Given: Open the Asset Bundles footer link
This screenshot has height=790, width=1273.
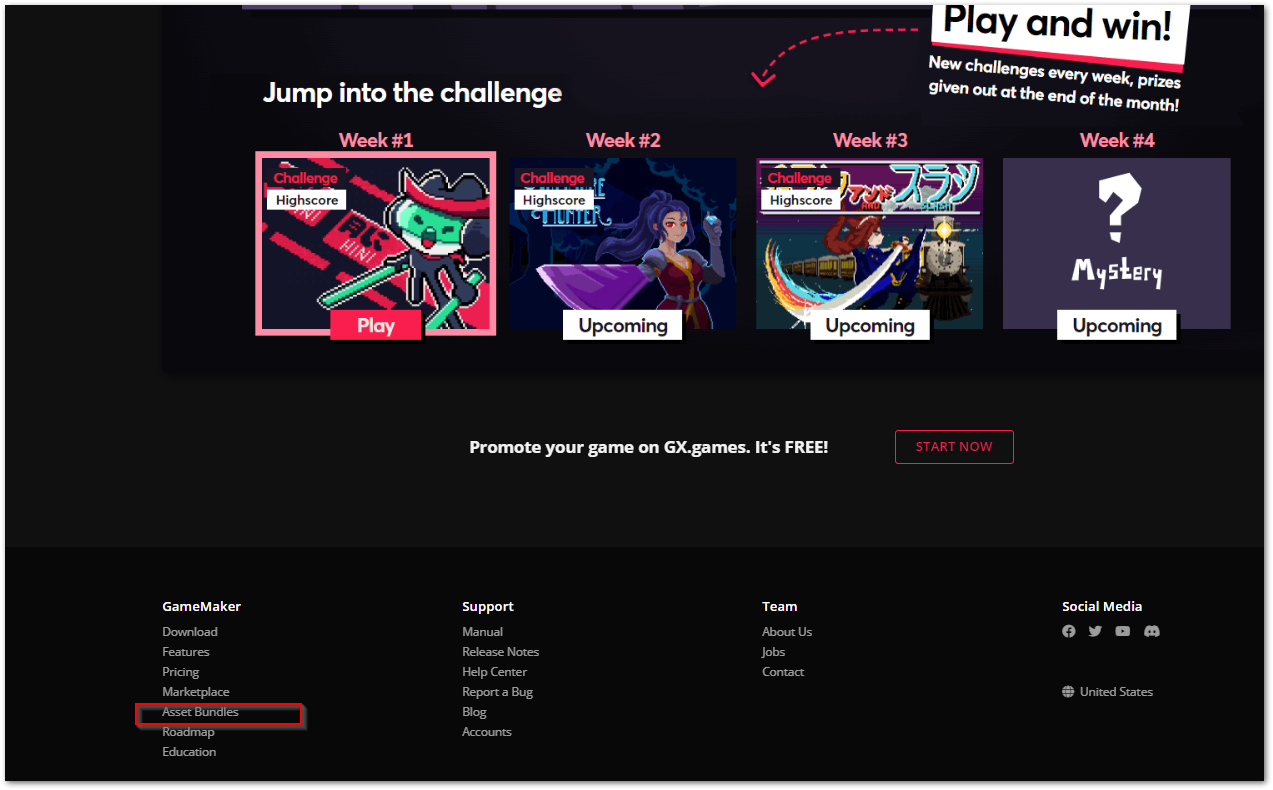Looking at the screenshot, I should 201,712.
